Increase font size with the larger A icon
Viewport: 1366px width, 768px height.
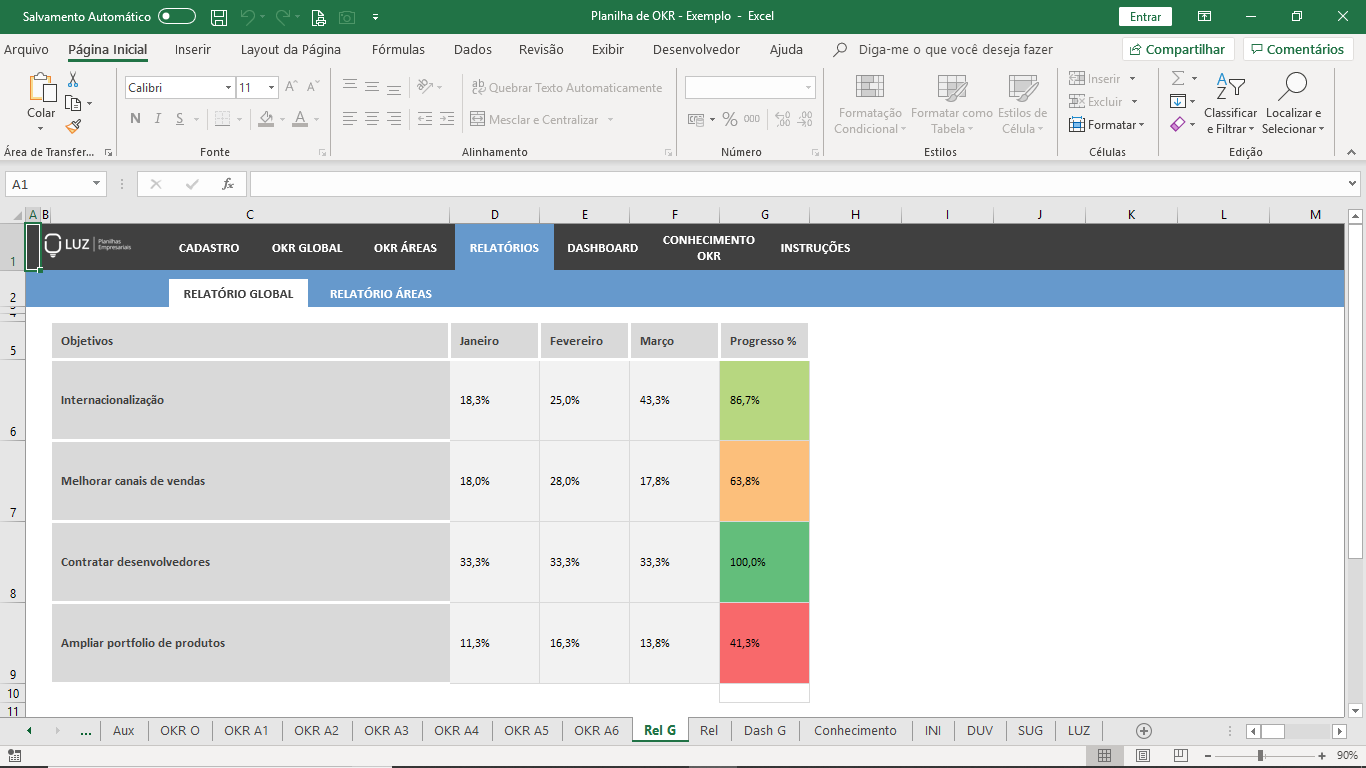coord(290,88)
